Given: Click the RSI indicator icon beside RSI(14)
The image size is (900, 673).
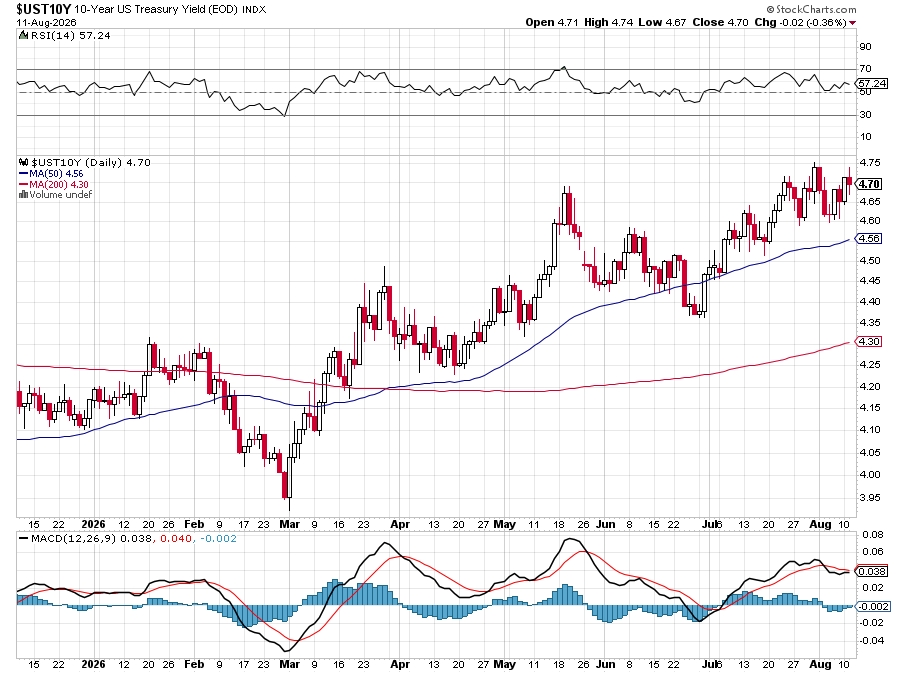Looking at the screenshot, I should coord(23,36).
